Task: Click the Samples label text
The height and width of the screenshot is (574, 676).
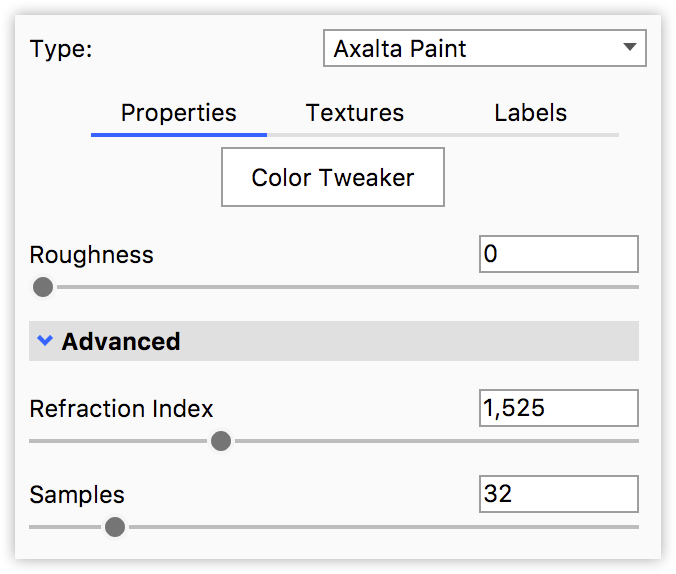Action: 77,495
